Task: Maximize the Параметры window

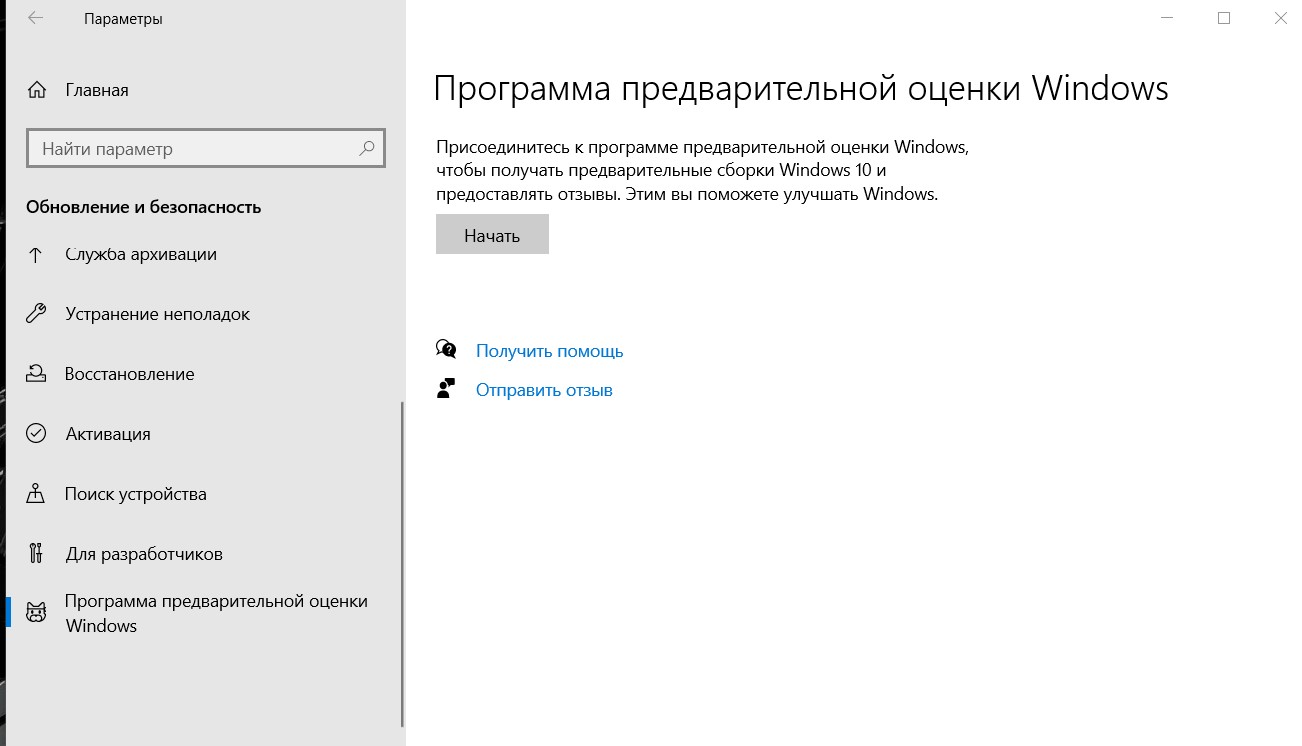Action: point(1224,18)
